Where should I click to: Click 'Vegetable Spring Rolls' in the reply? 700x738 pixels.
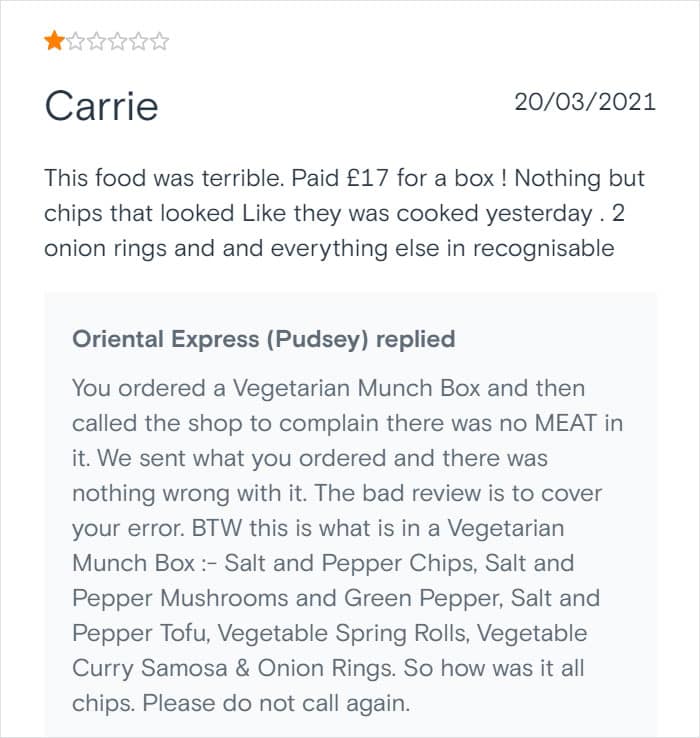click(344, 634)
